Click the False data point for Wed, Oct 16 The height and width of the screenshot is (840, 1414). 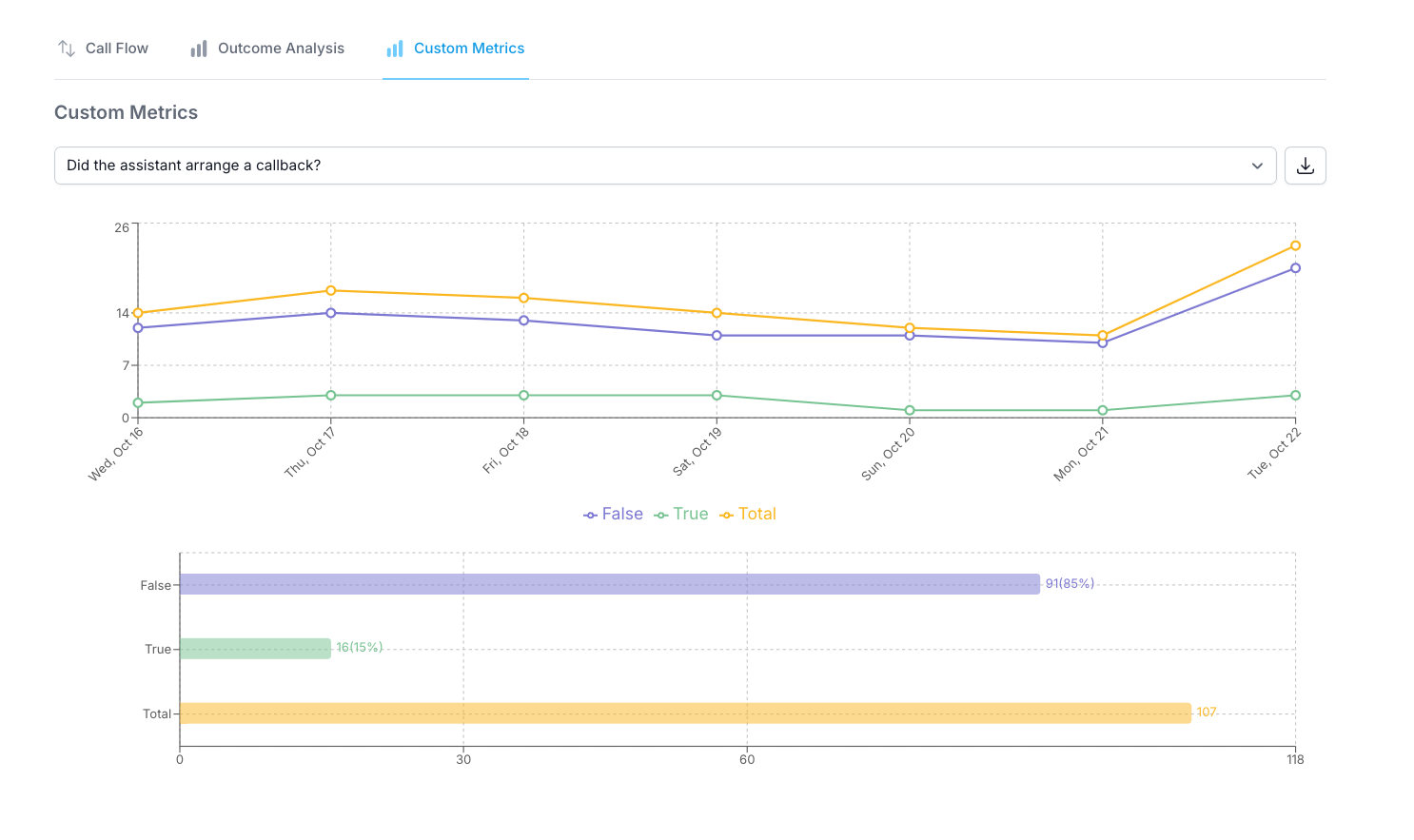[x=138, y=328]
